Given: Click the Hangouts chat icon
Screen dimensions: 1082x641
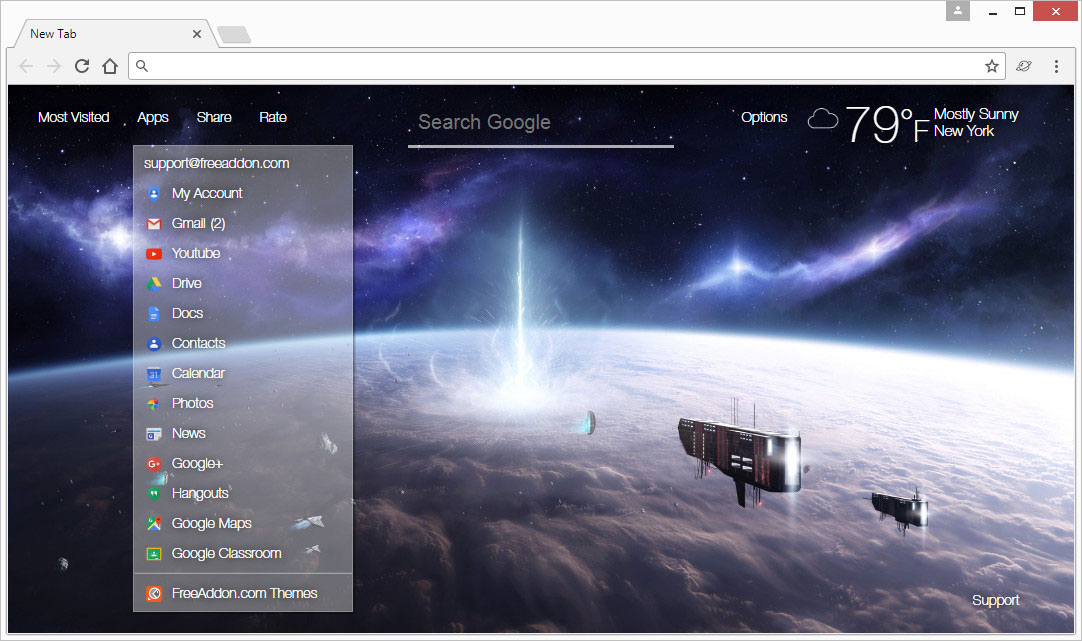Looking at the screenshot, I should pos(154,494).
